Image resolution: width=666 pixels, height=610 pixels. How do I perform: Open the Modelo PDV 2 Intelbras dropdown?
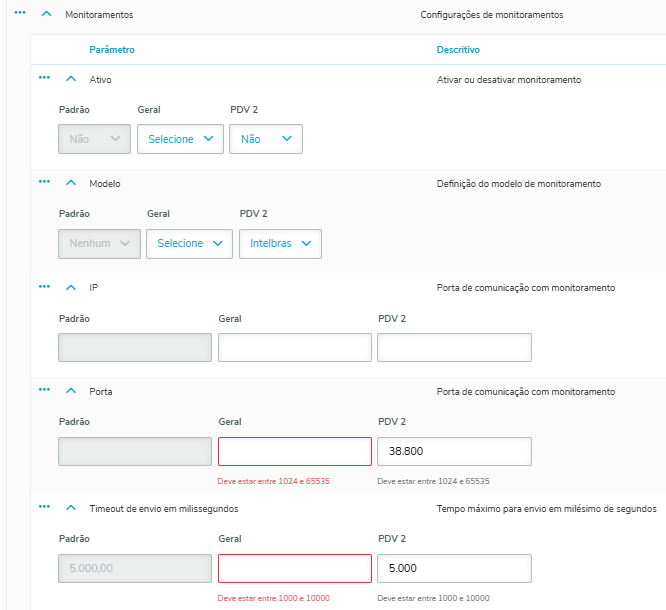(280, 243)
